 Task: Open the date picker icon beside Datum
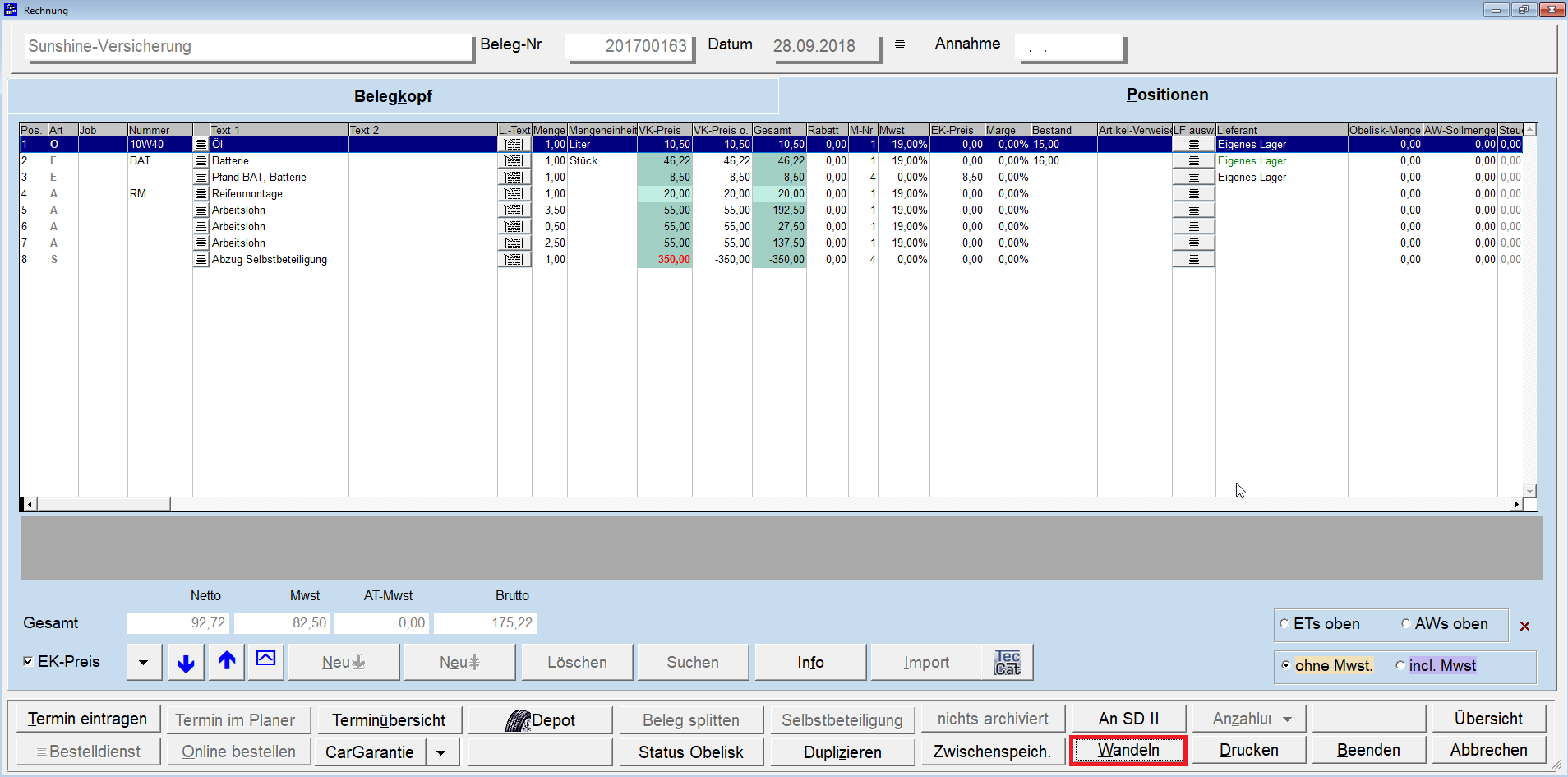click(900, 45)
